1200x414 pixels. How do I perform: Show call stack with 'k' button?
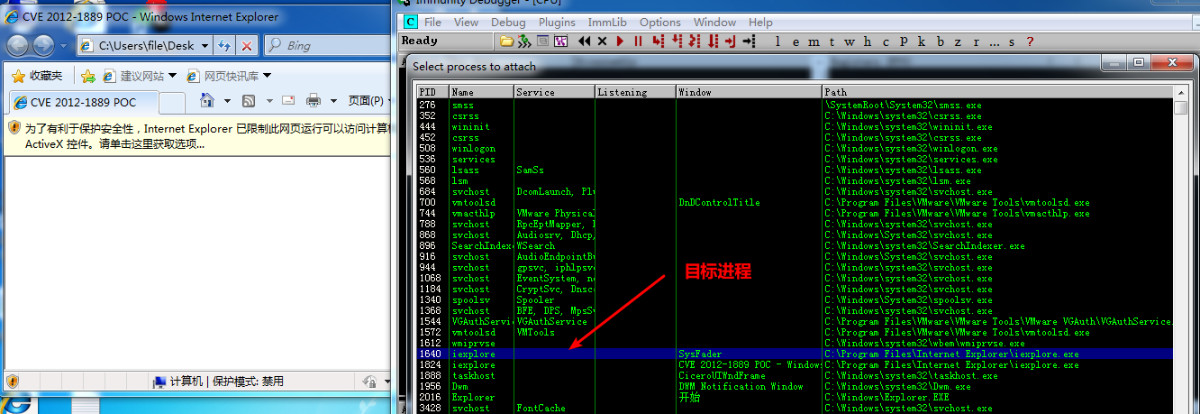coord(921,41)
